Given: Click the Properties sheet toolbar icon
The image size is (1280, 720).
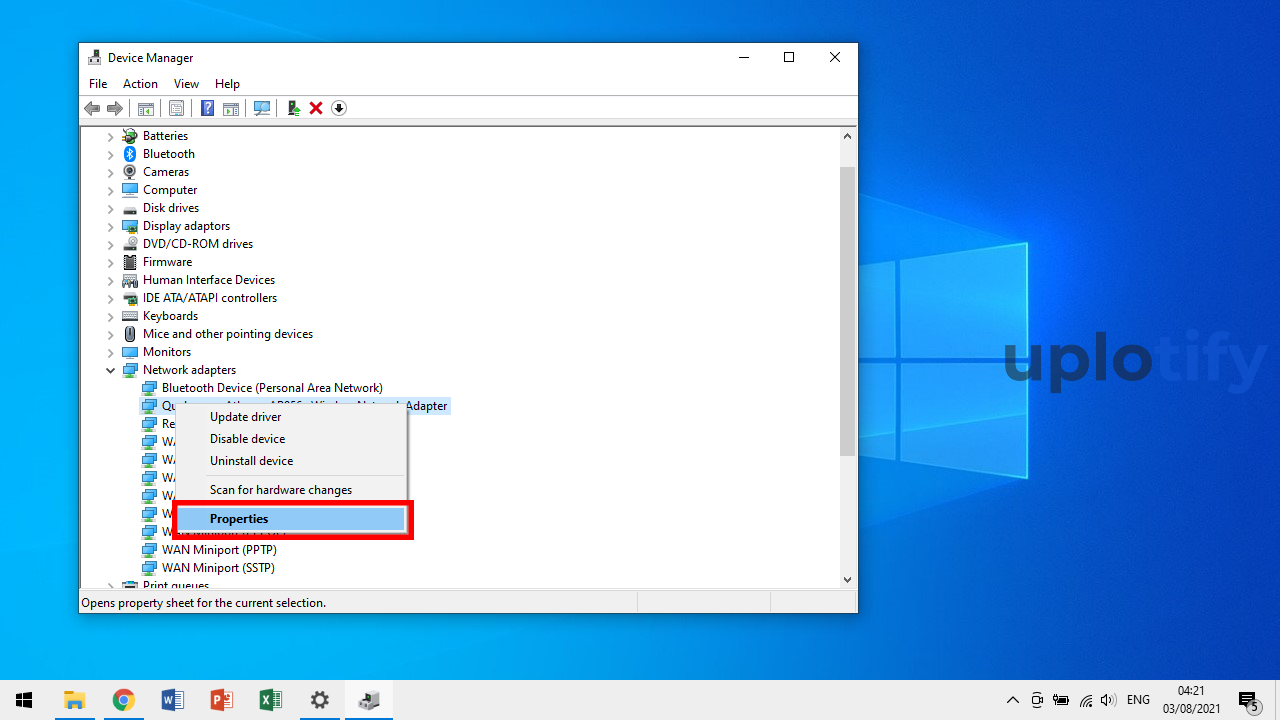Looking at the screenshot, I should (176, 108).
